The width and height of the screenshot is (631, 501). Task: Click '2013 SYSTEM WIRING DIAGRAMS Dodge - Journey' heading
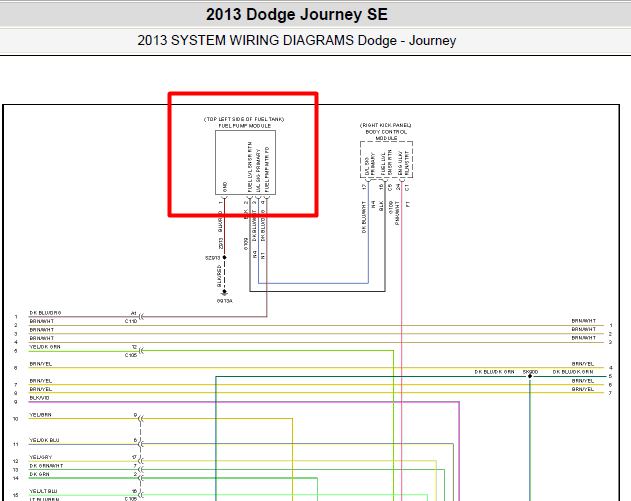297,41
